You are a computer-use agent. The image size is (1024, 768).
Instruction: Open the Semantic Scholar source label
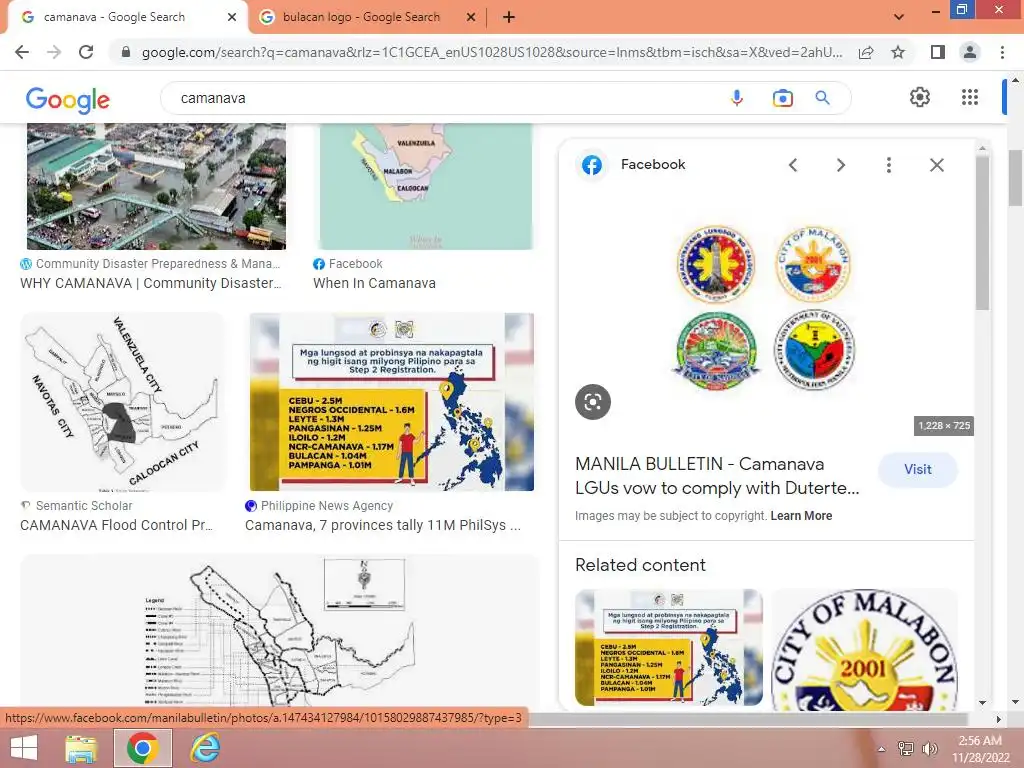pos(84,505)
